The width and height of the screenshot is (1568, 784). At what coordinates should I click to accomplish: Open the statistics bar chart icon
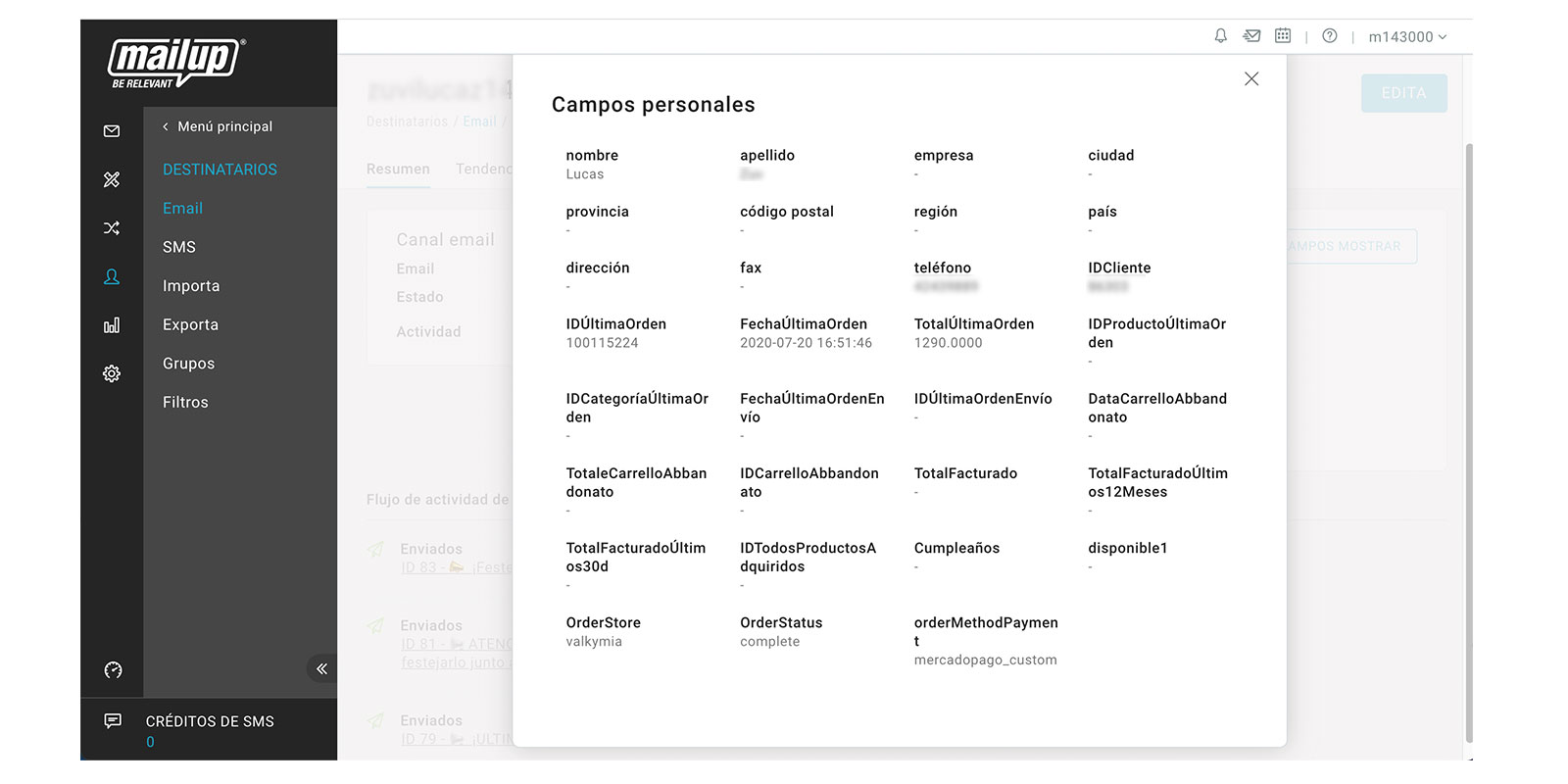click(112, 325)
